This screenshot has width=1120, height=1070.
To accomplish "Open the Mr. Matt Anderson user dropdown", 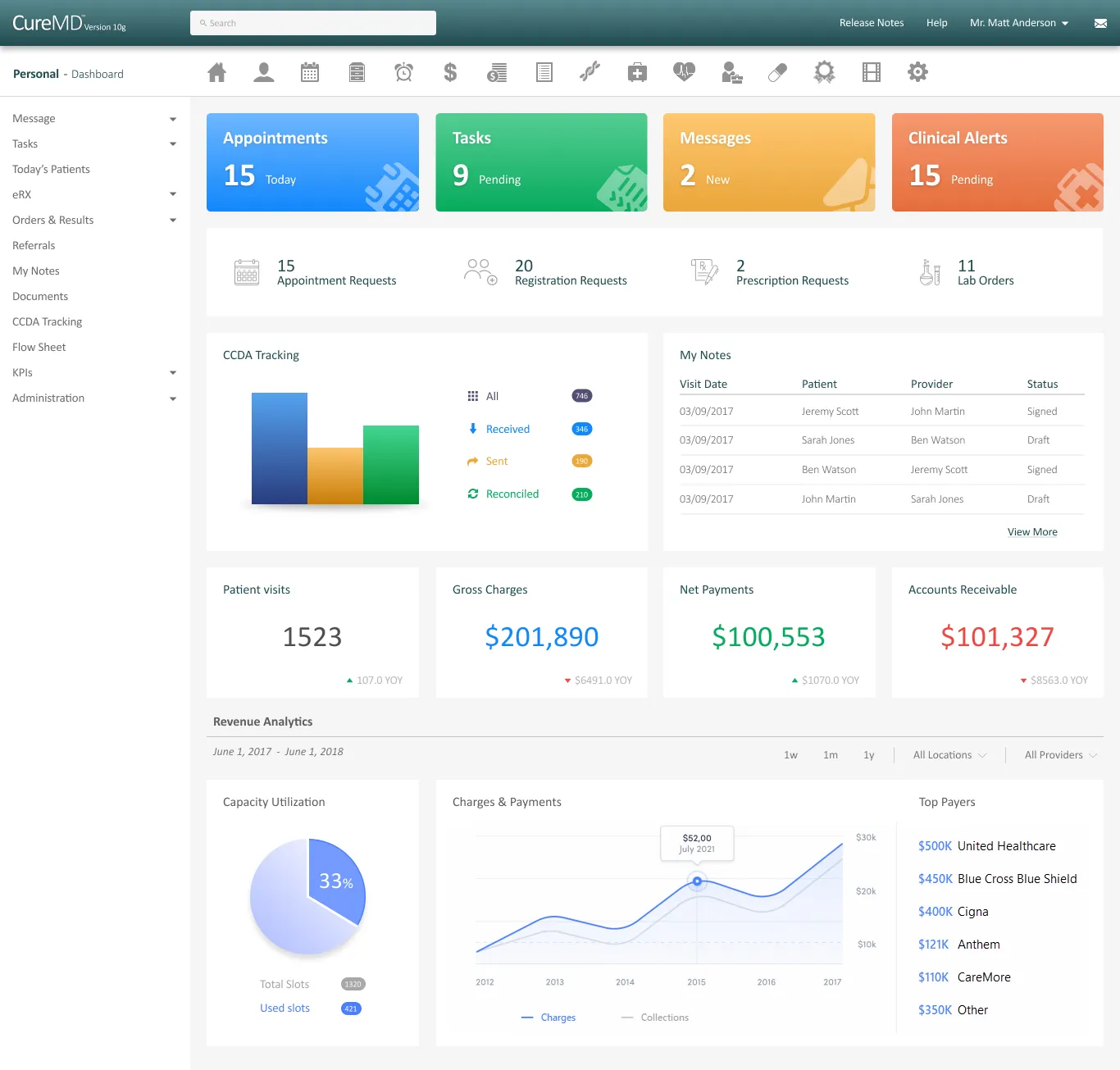I will click(1019, 23).
